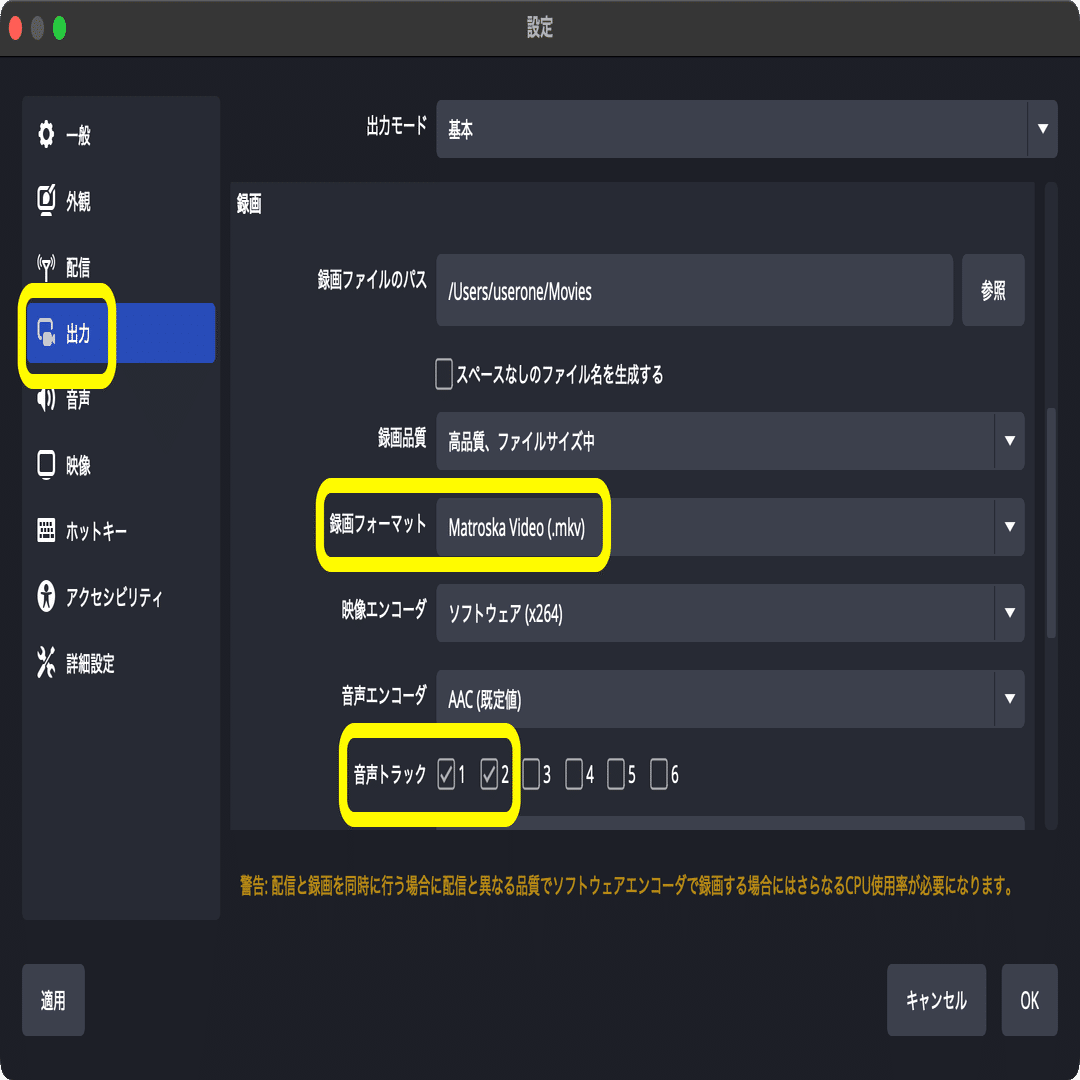Open the 音声エンコーダ dropdown
Image resolution: width=1080 pixels, height=1080 pixels.
point(730,699)
